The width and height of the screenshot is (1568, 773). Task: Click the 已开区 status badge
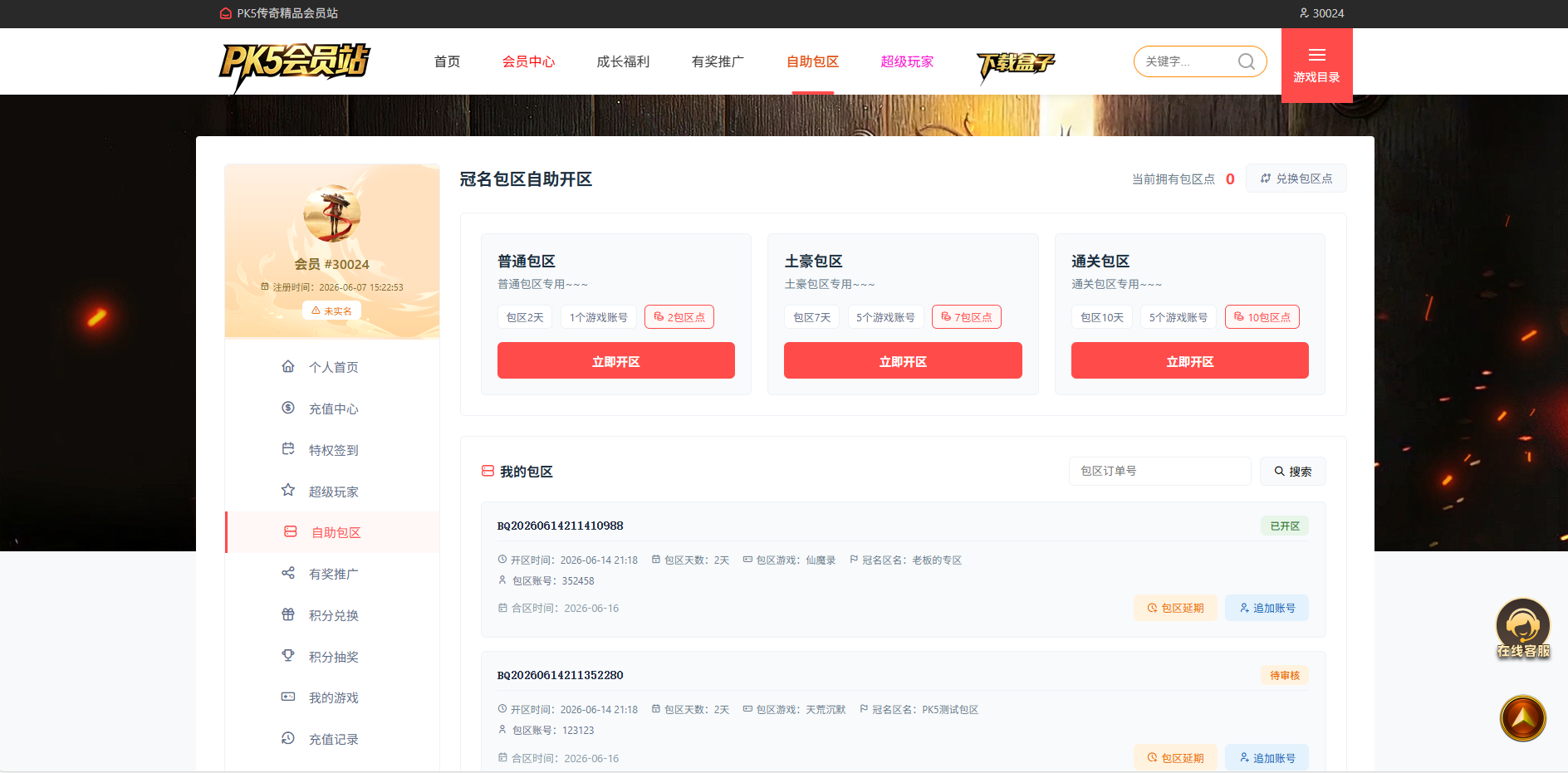[1285, 526]
